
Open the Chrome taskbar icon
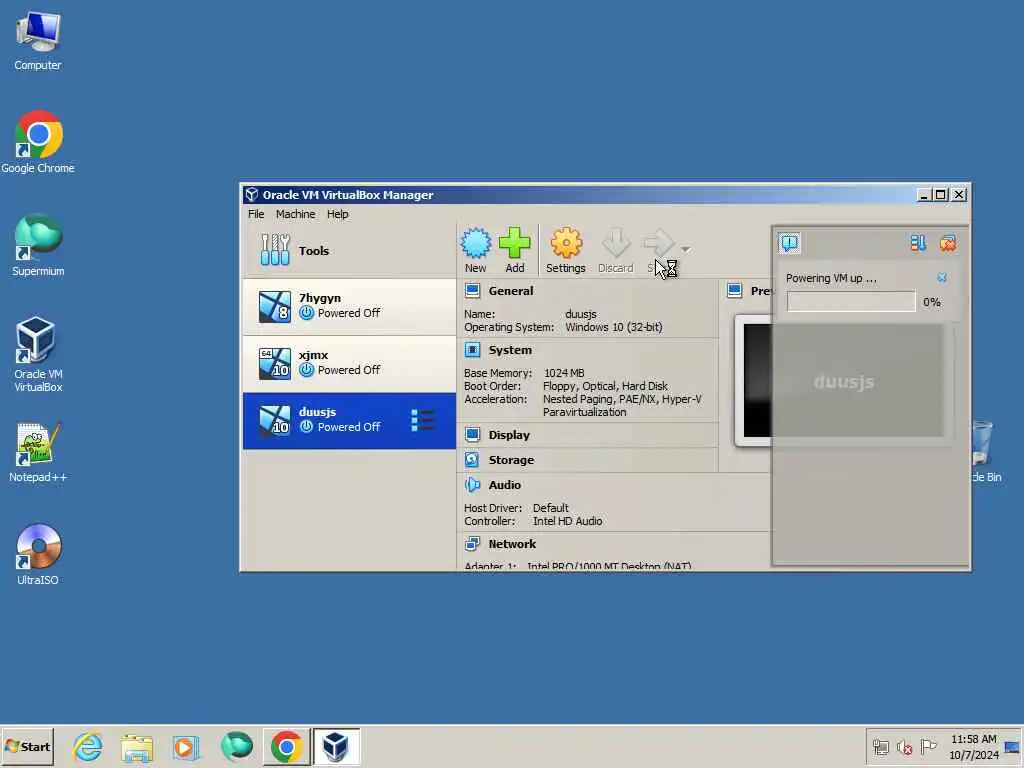tap(286, 747)
